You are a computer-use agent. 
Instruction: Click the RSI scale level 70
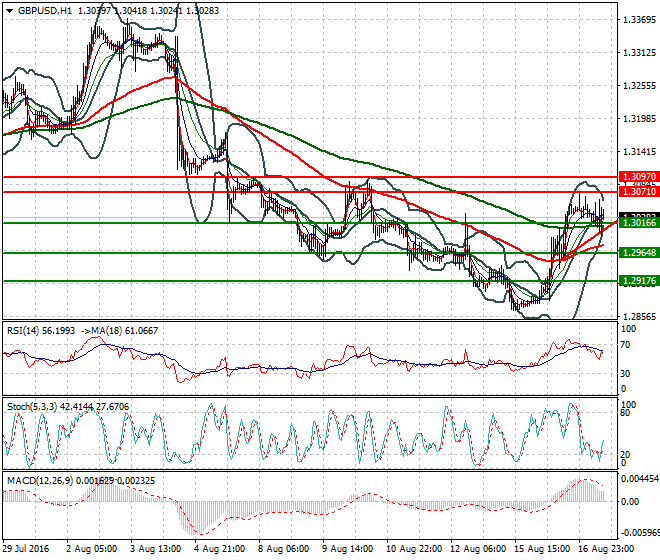(x=626, y=345)
